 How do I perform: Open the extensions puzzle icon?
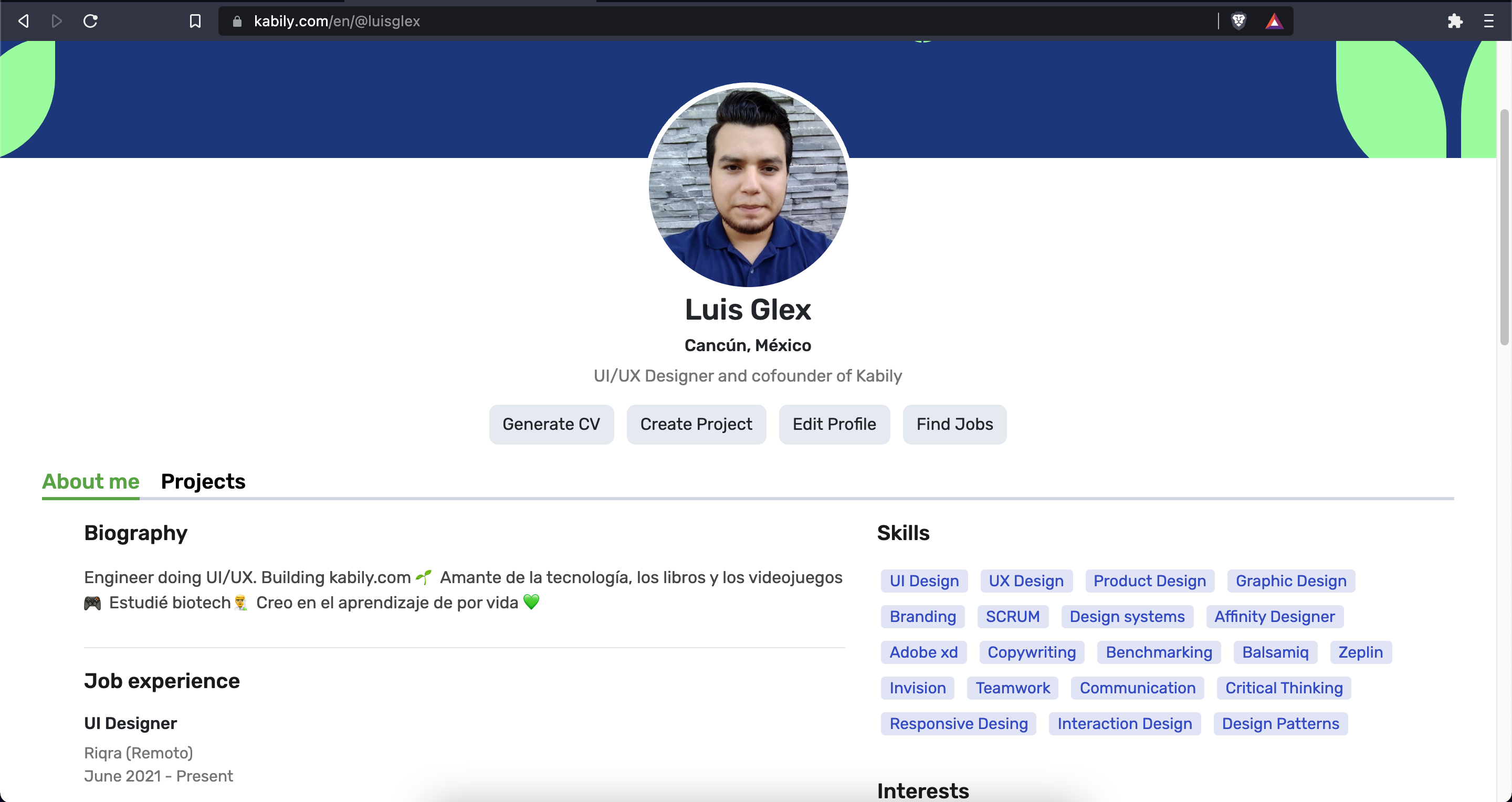tap(1454, 22)
